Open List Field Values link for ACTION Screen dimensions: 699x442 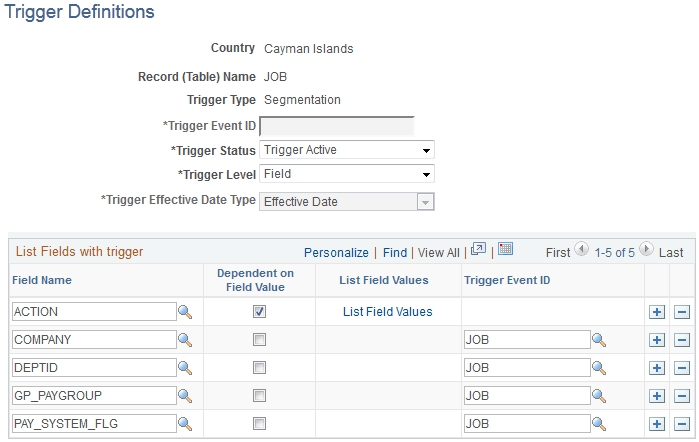coord(387,312)
